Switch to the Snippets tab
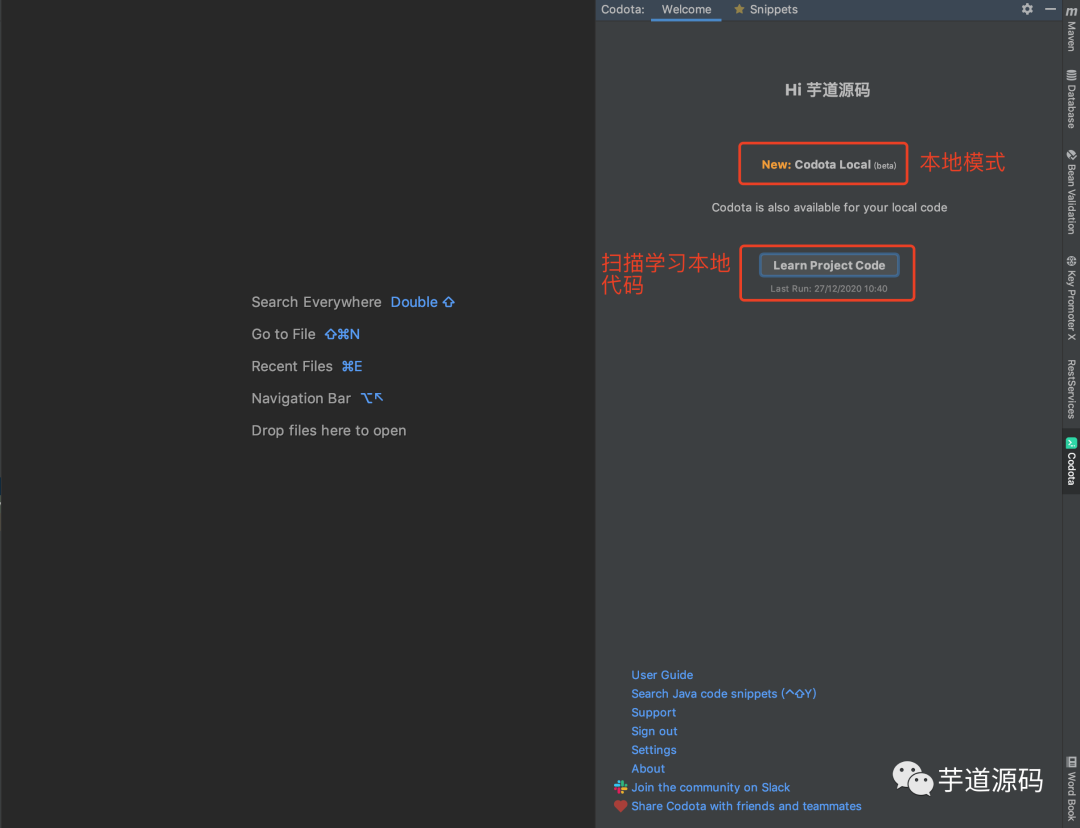 (765, 10)
